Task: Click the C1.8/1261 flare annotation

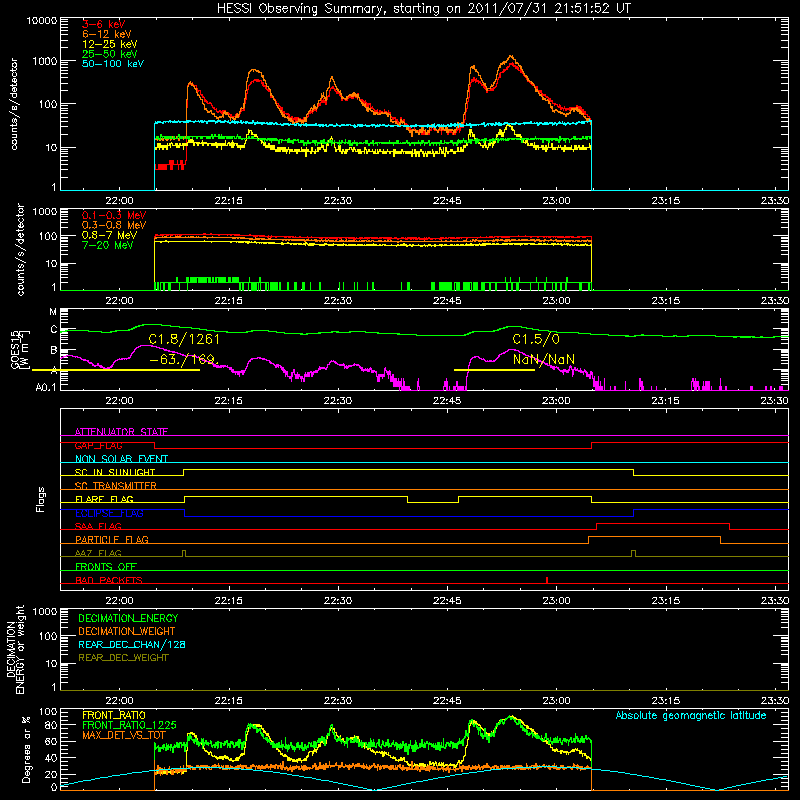Action: 184,339
